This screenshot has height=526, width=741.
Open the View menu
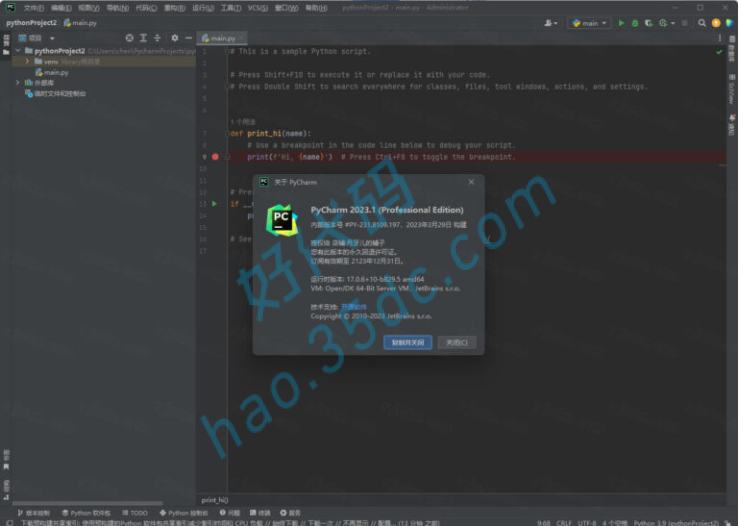[x=89, y=8]
